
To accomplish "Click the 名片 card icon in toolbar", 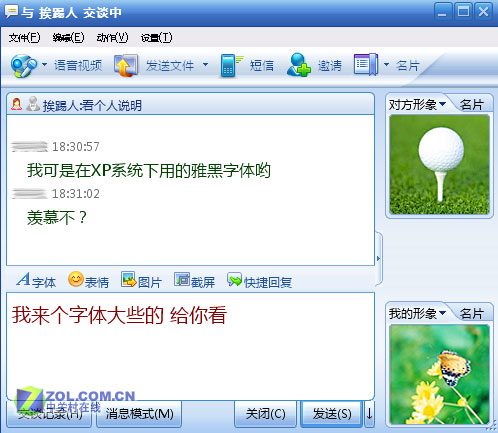I will click(x=366, y=65).
